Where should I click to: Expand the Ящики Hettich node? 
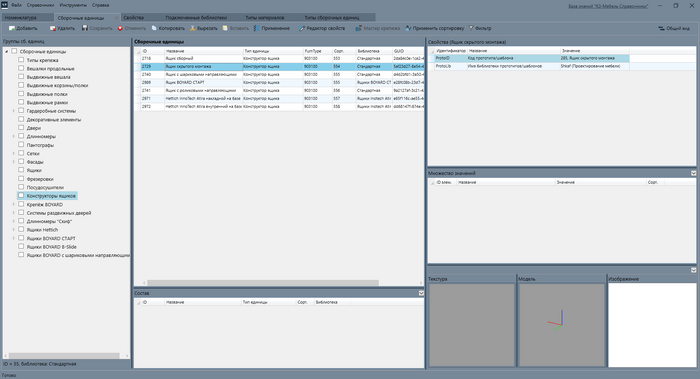pyautogui.click(x=13, y=229)
